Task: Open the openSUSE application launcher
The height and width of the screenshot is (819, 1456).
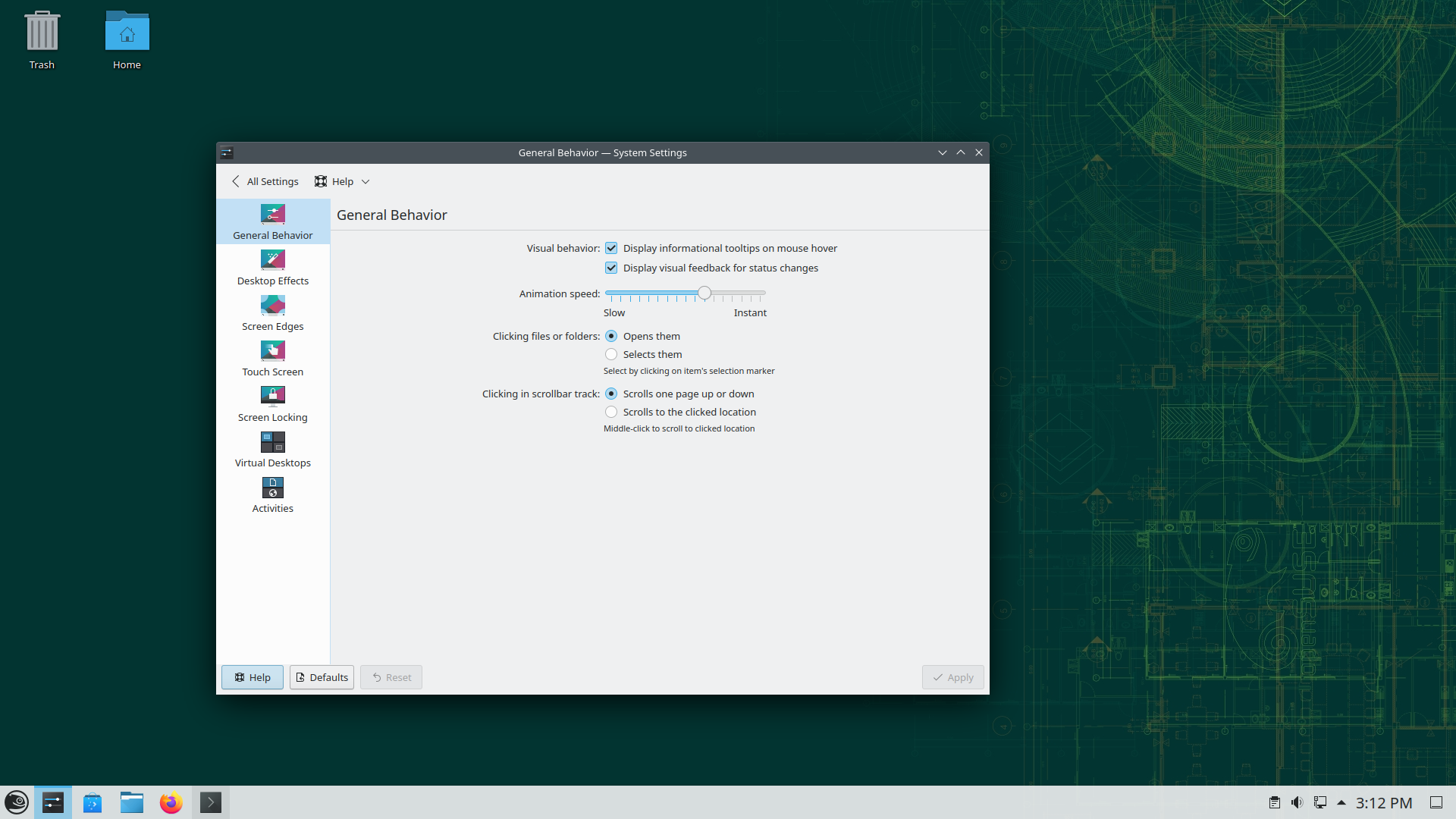Action: point(17,802)
